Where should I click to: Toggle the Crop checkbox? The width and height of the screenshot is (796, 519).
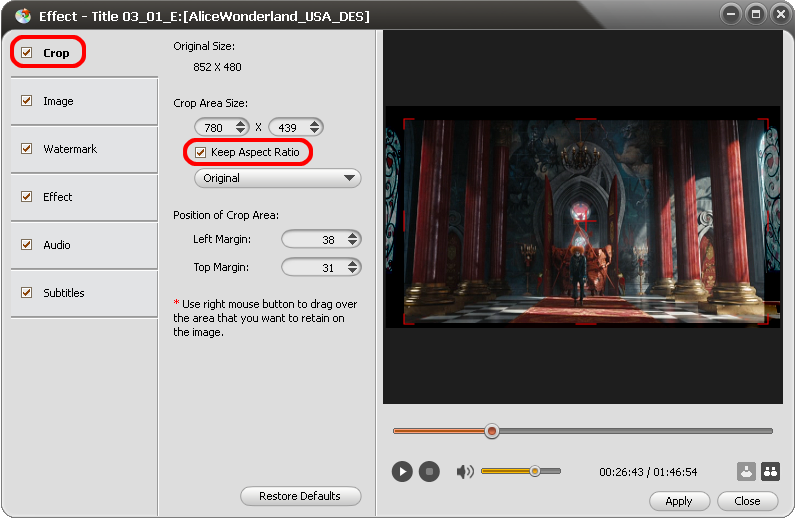26,52
